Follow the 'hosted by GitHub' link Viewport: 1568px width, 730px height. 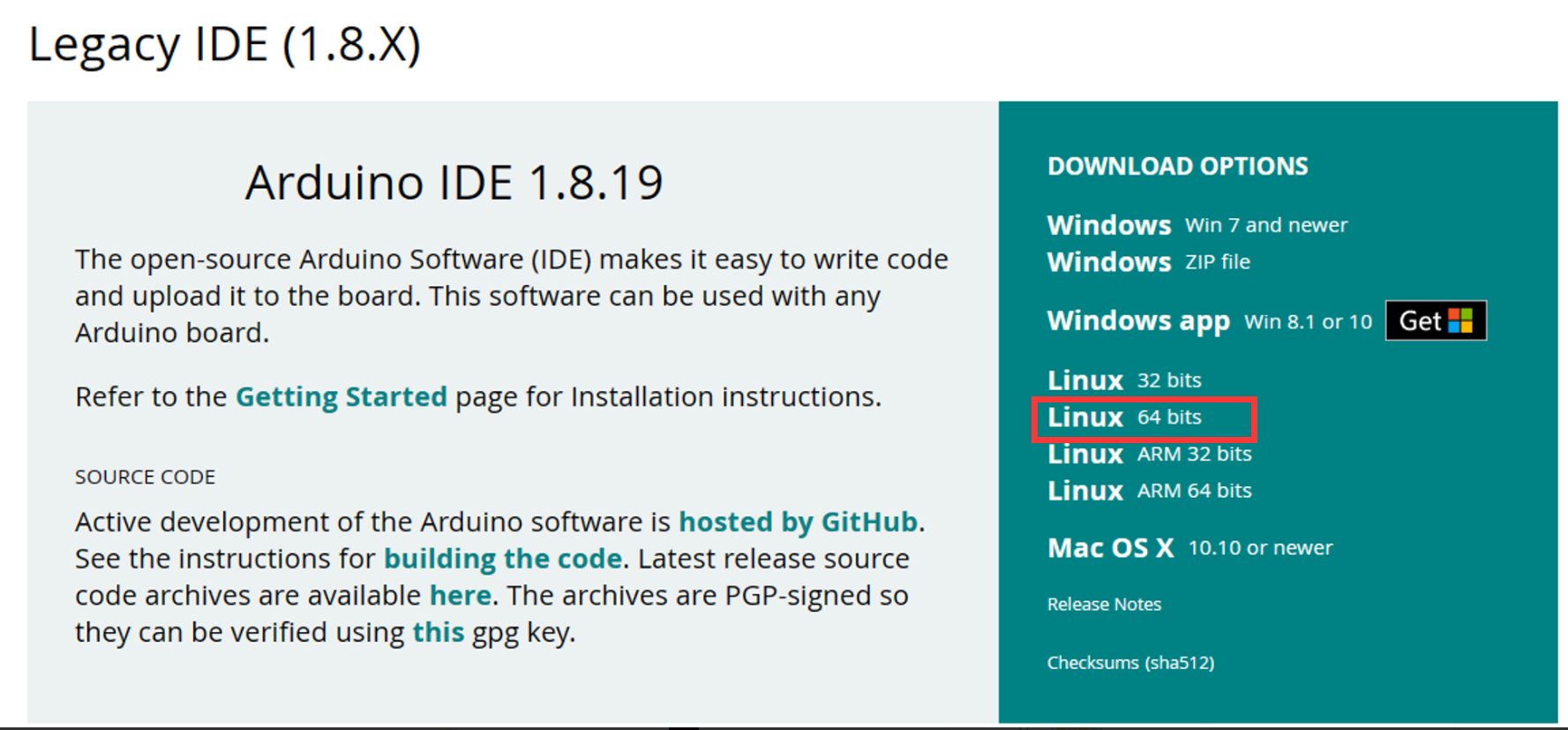point(798,522)
